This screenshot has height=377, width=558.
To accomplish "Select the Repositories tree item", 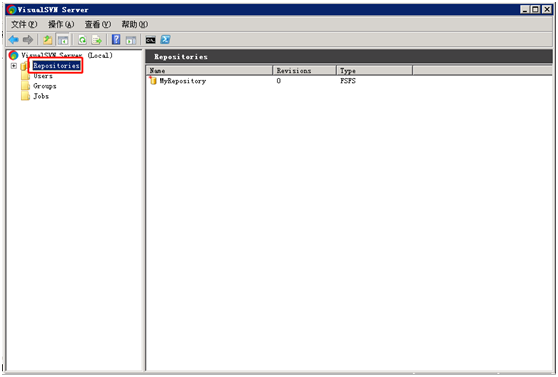I will click(x=56, y=66).
